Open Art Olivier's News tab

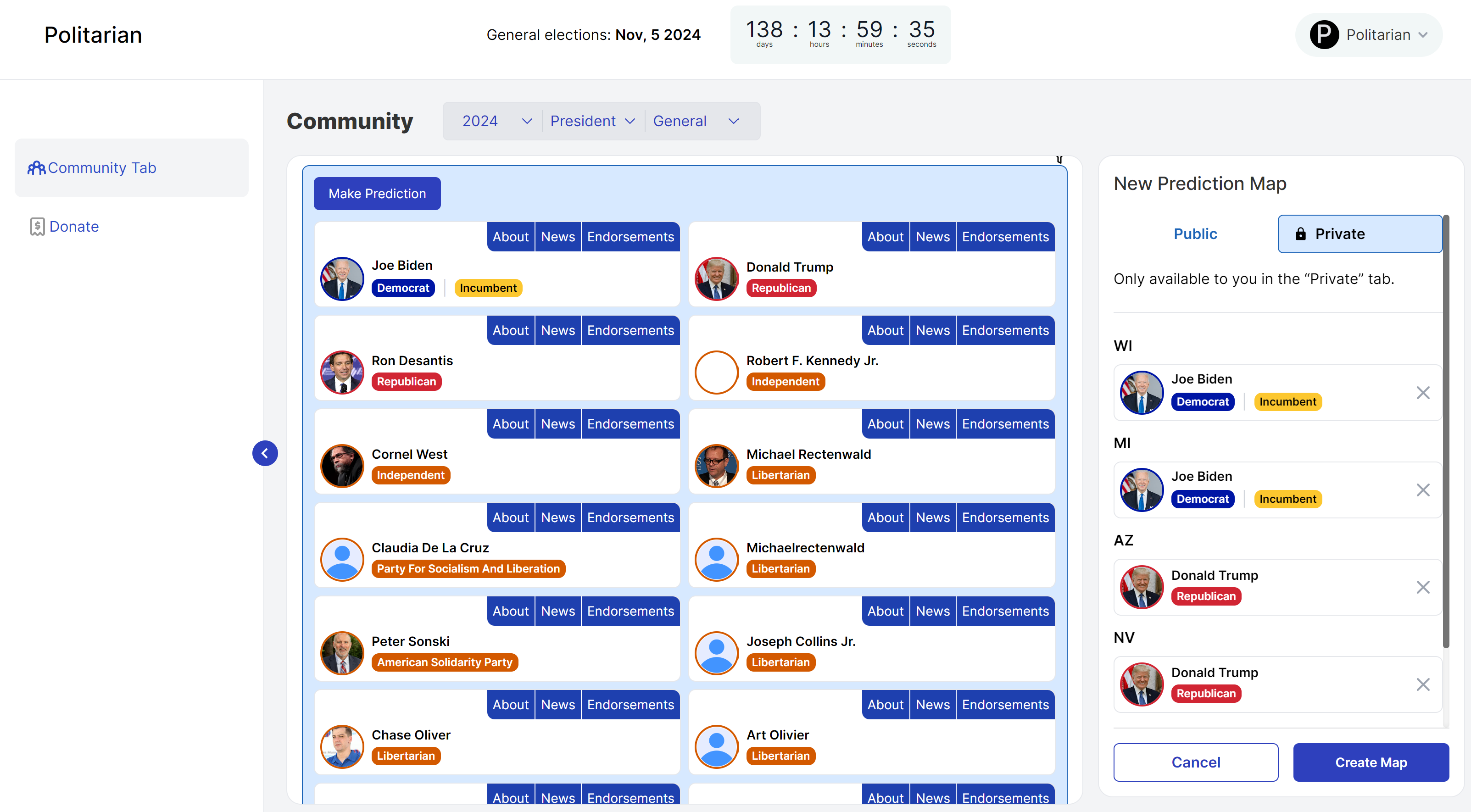point(932,705)
